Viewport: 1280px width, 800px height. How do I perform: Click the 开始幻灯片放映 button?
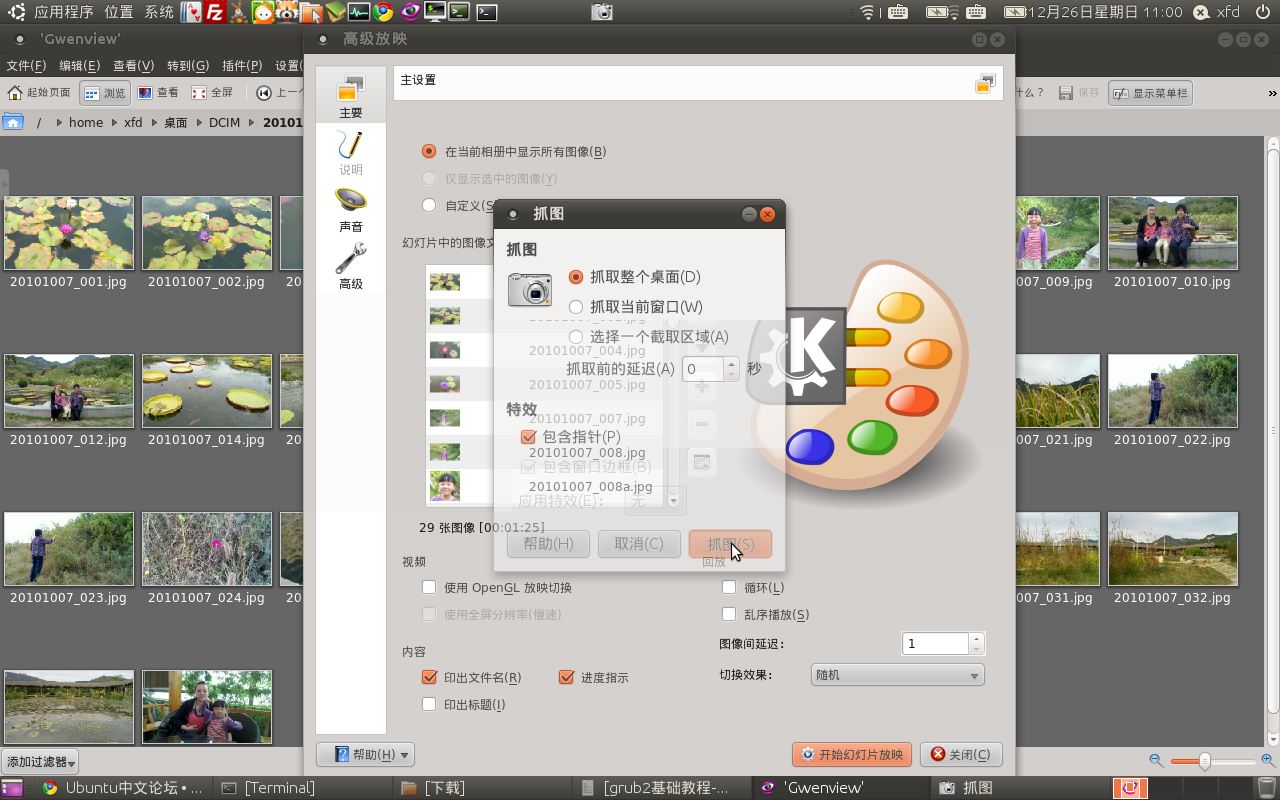tap(852, 755)
